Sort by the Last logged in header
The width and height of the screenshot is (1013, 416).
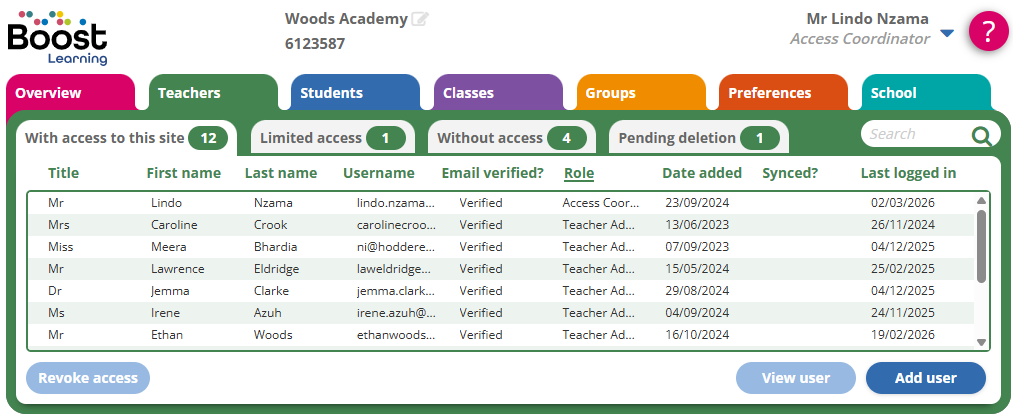908,173
